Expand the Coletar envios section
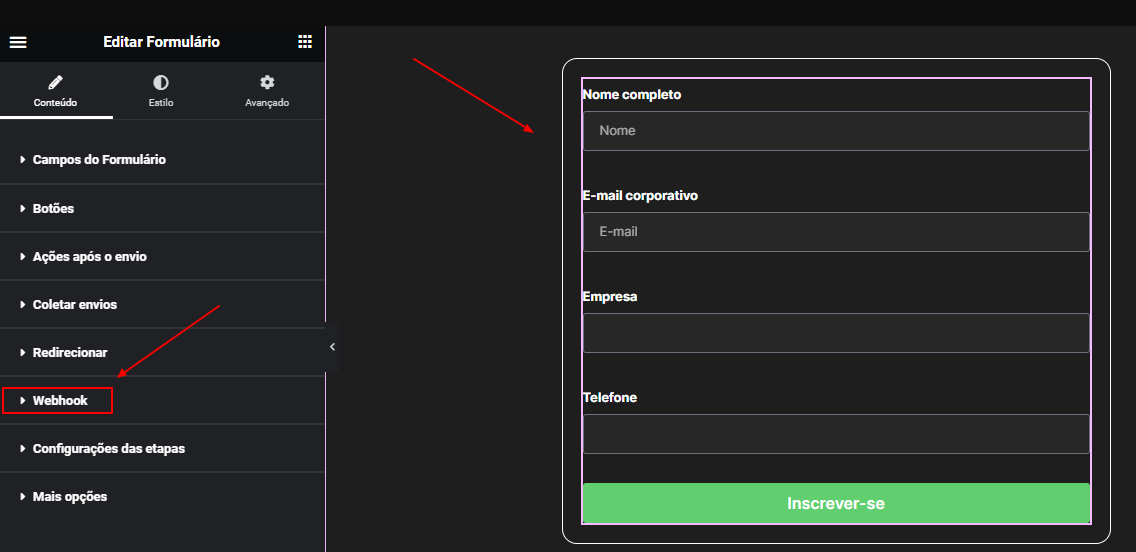Screen dimensions: 1136x552 pyautogui.click(x=162, y=304)
